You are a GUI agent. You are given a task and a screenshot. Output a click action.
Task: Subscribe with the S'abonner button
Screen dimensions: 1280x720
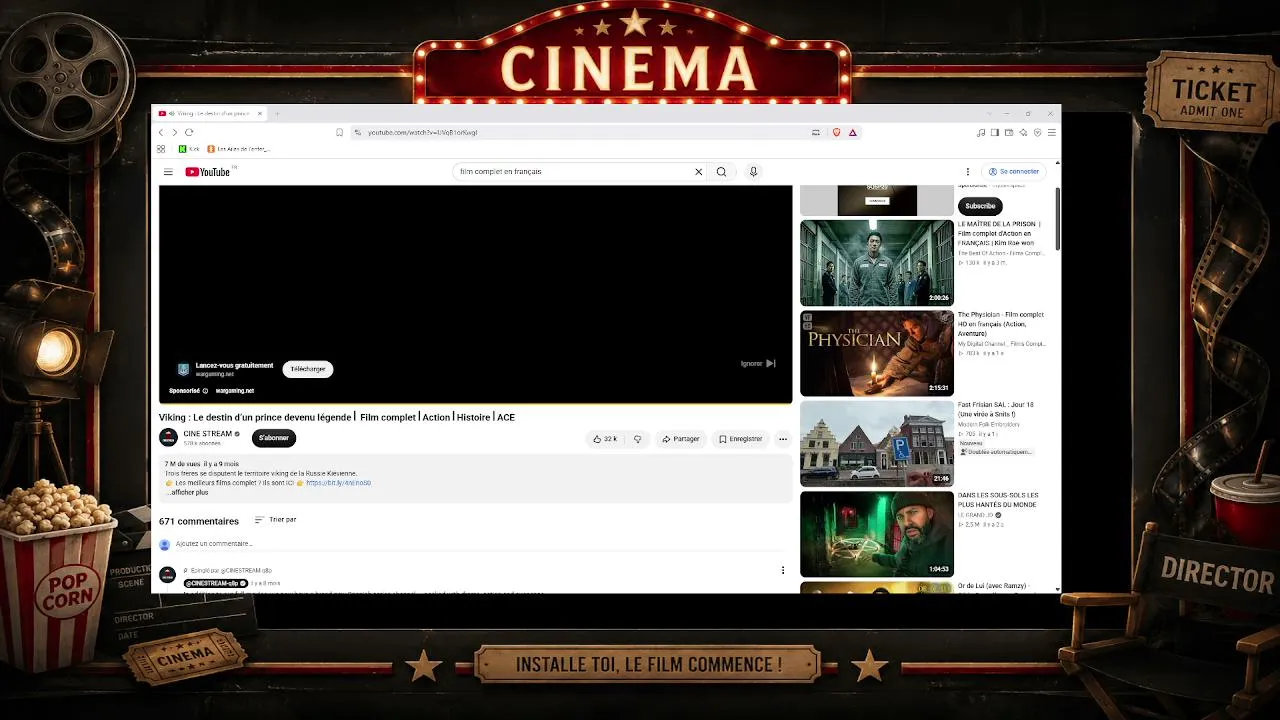tap(274, 438)
